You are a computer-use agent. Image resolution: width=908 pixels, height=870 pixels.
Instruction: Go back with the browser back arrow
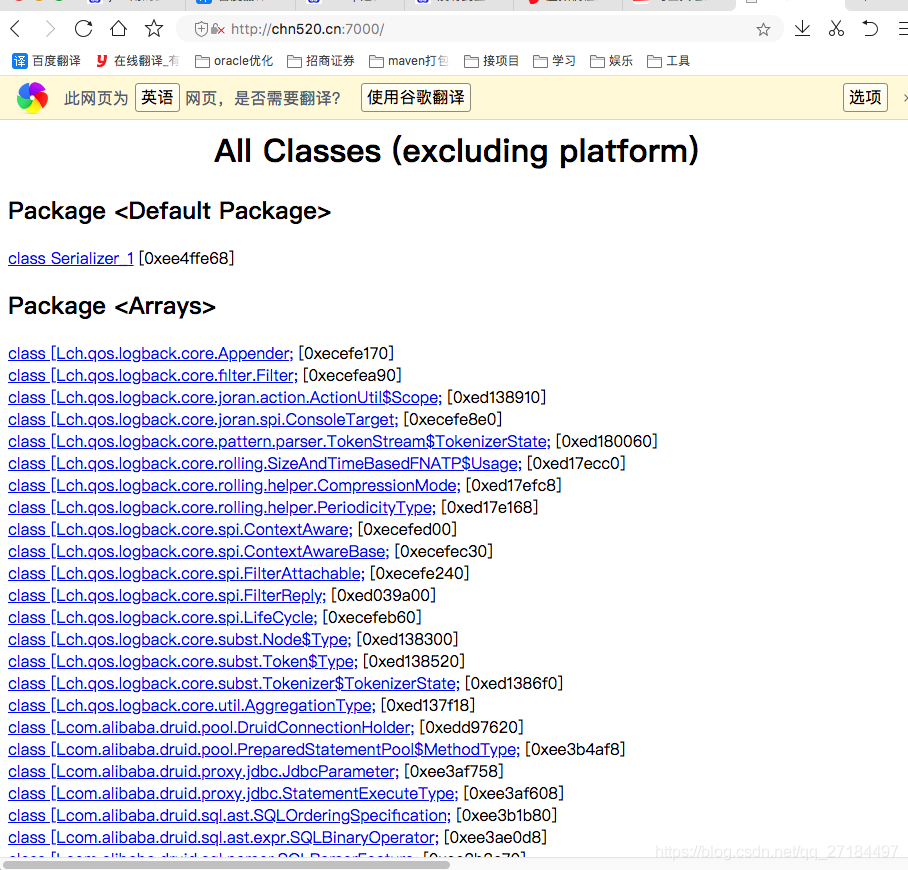click(16, 28)
